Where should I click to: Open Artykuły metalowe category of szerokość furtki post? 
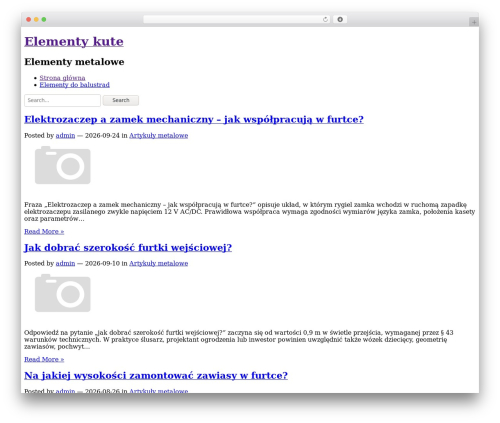pos(159,263)
